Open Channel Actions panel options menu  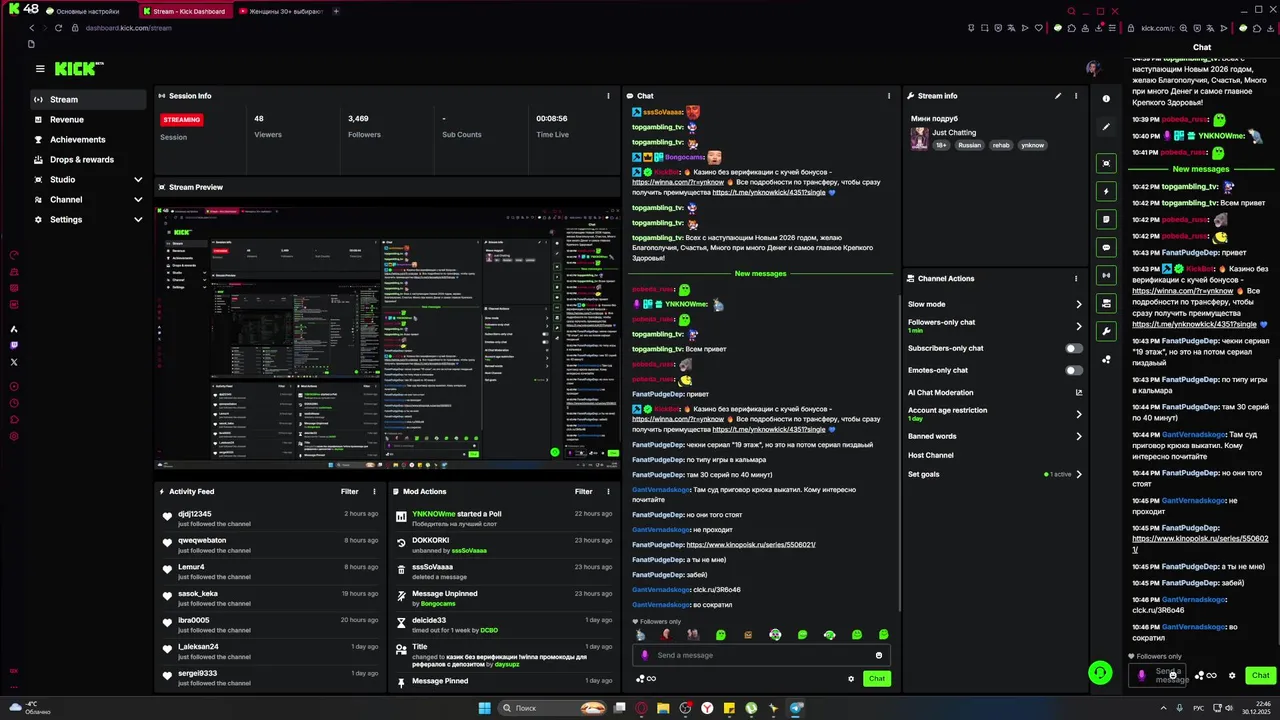pyautogui.click(x=1076, y=279)
